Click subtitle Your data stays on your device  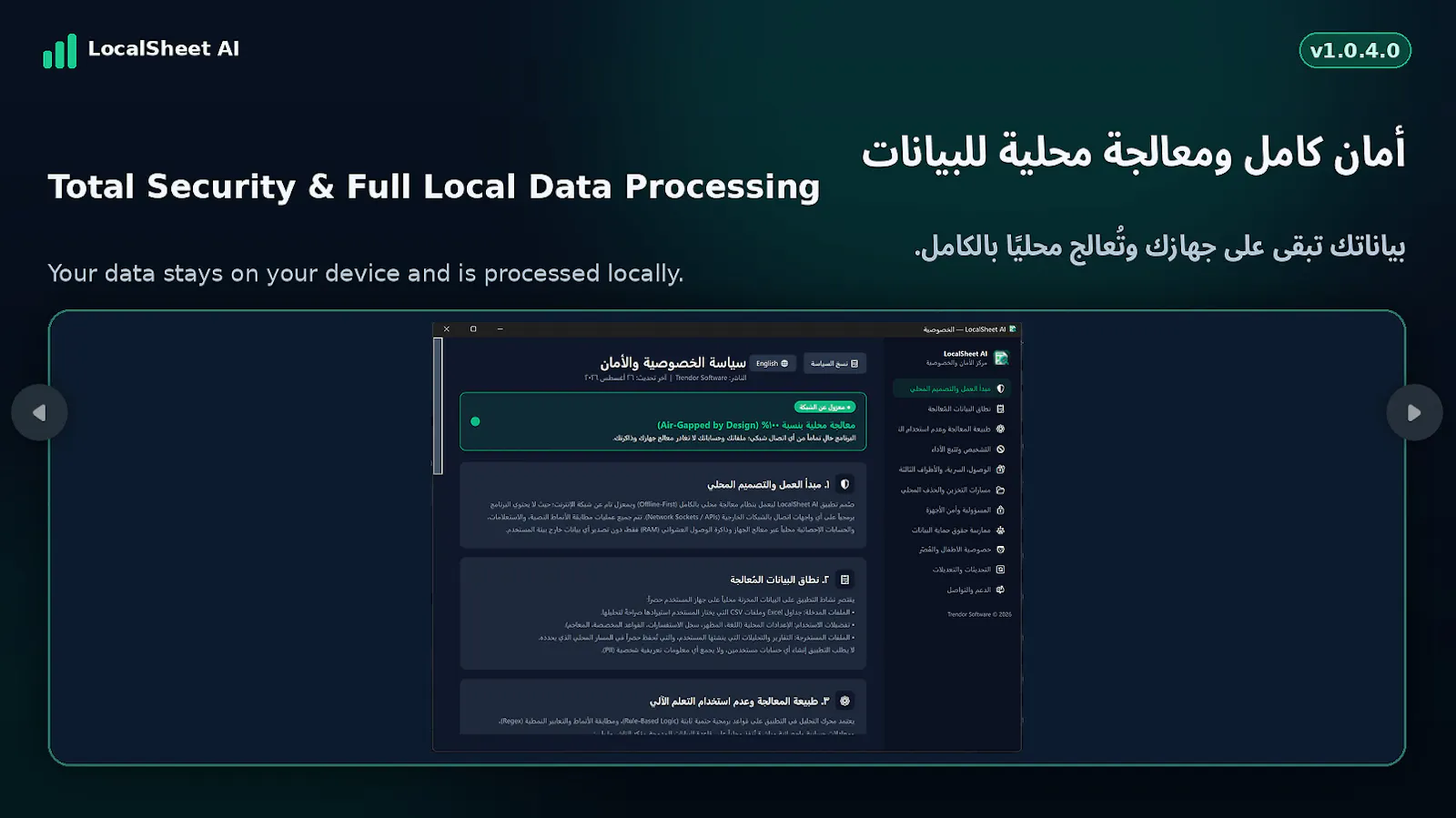click(x=366, y=273)
